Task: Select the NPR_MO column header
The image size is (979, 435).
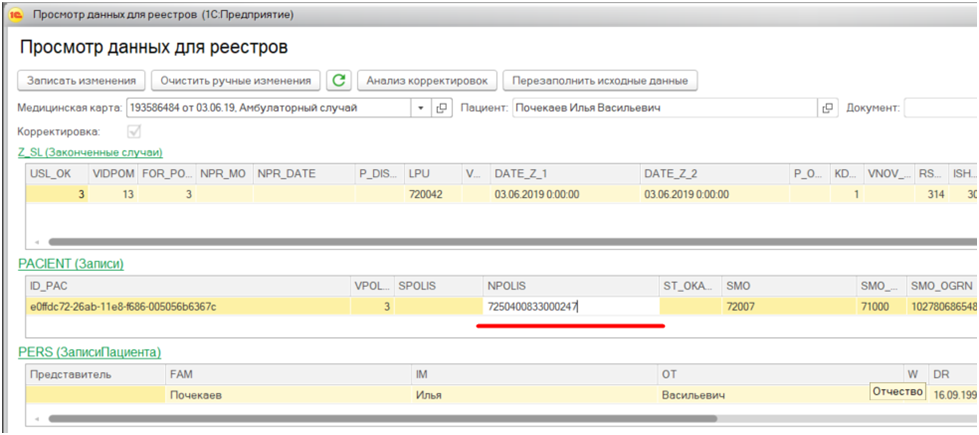Action: pyautogui.click(x=224, y=174)
